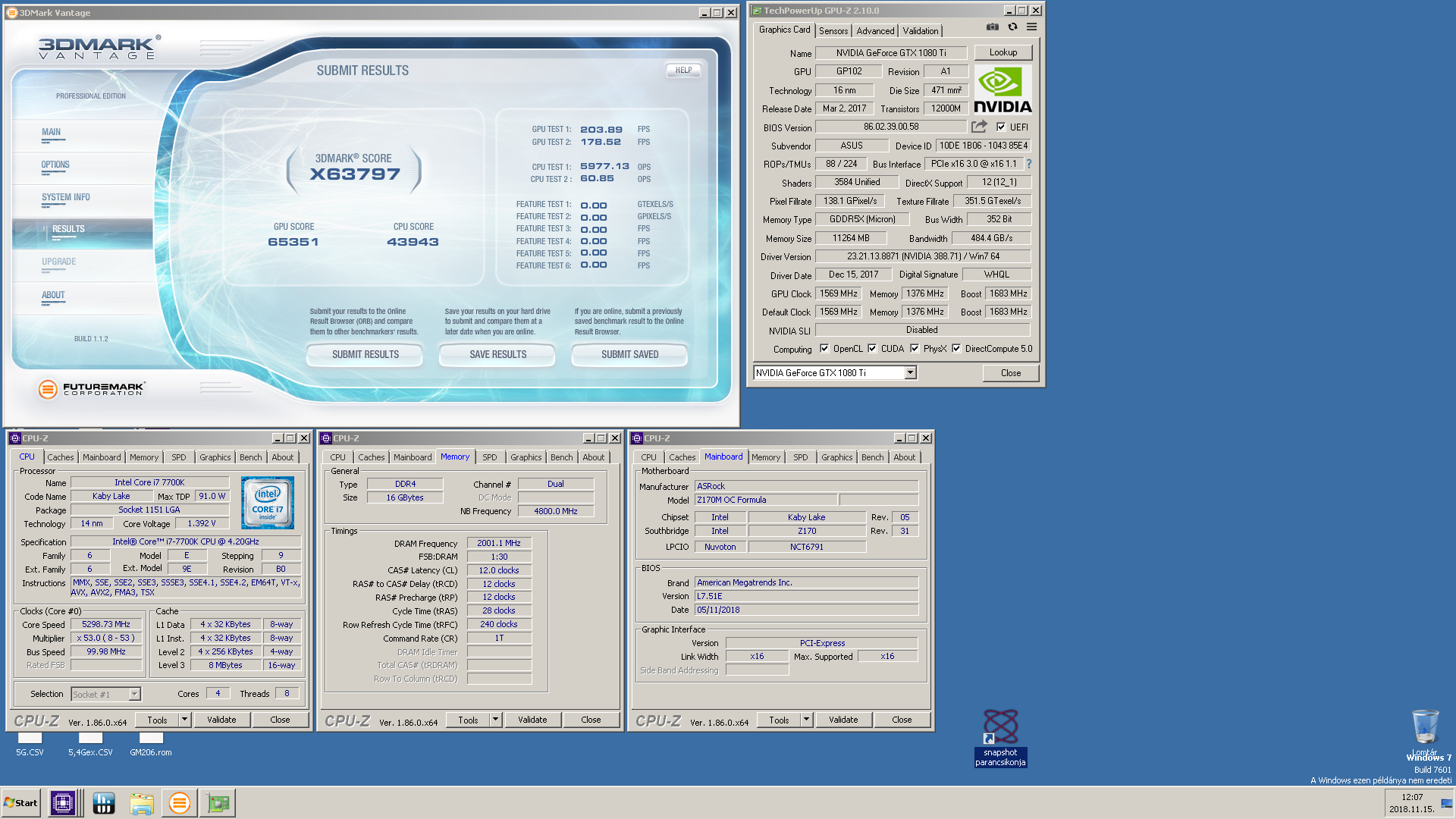The image size is (1456, 819).
Task: Select MAIN in the 3DMark sidebar
Action: click(51, 132)
